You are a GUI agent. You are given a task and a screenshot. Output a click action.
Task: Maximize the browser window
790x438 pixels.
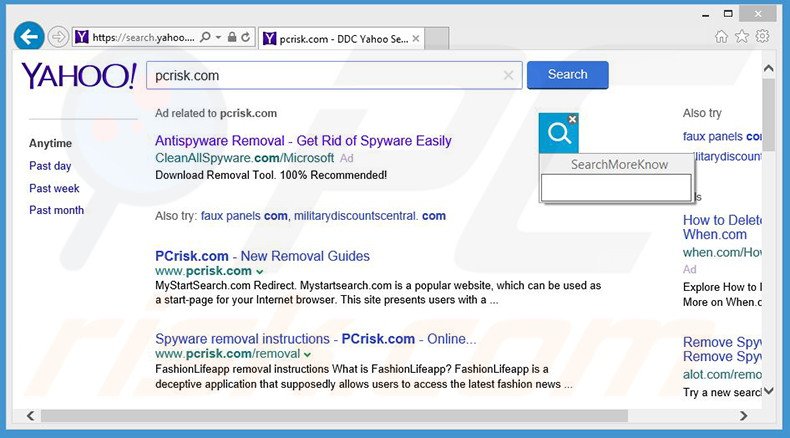point(728,14)
